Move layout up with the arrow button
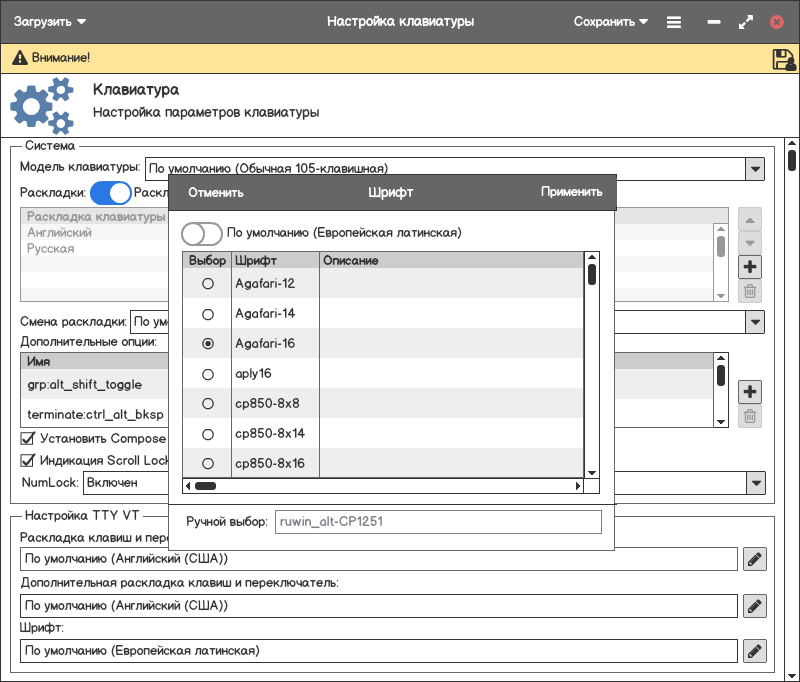This screenshot has width=800, height=682. tap(750, 219)
